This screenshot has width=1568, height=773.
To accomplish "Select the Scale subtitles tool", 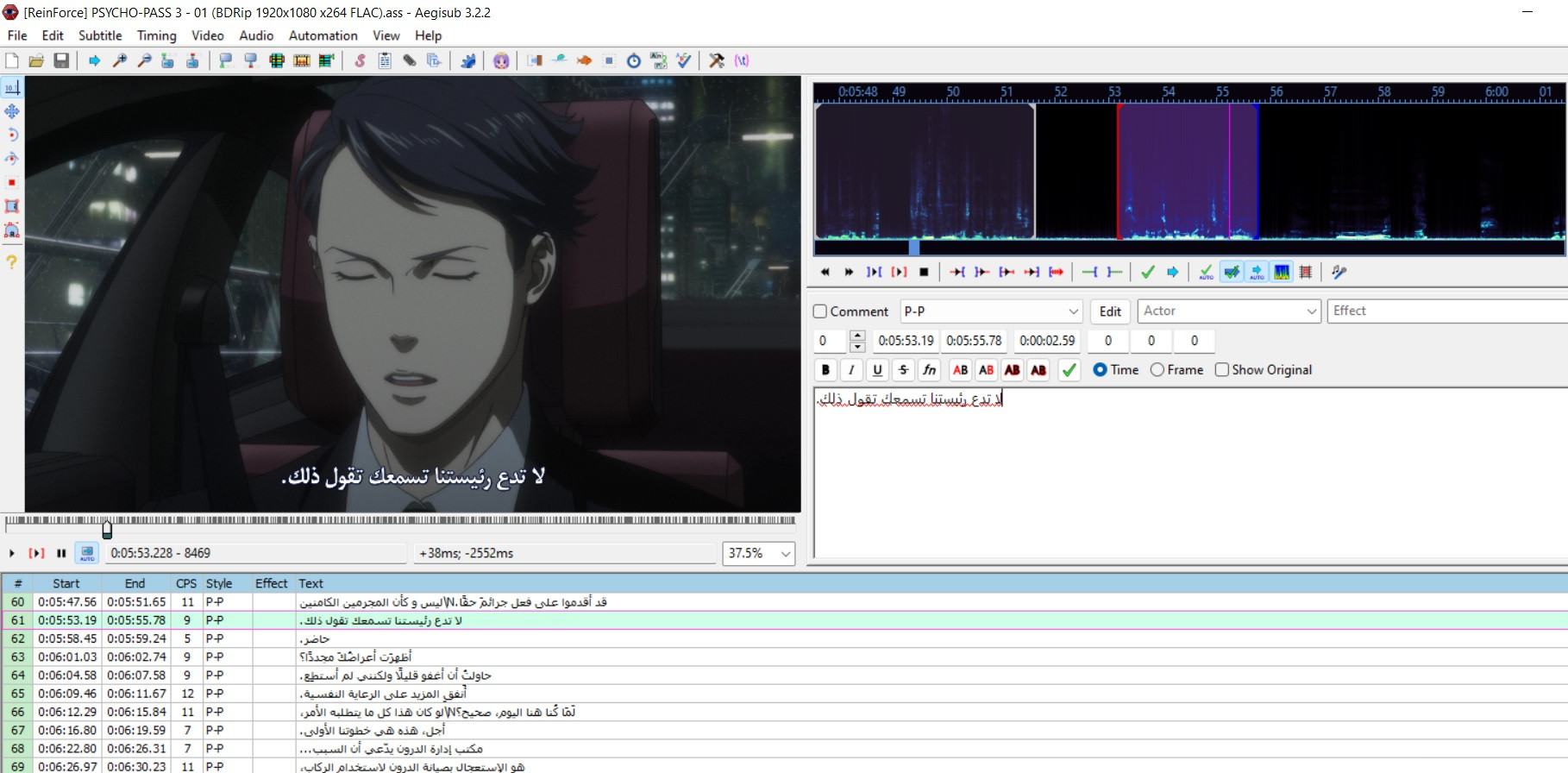I will point(12,182).
